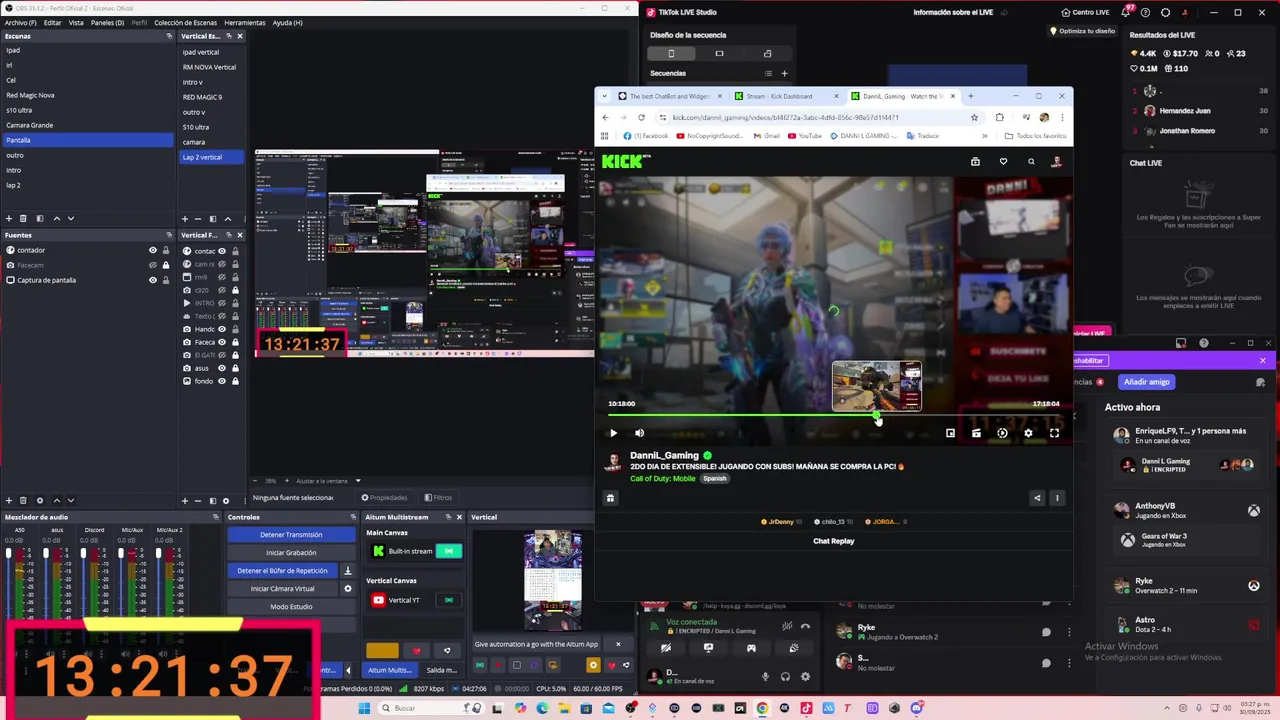The height and width of the screenshot is (720, 1280).
Task: Open virtual camera settings gear icon
Action: [348, 589]
